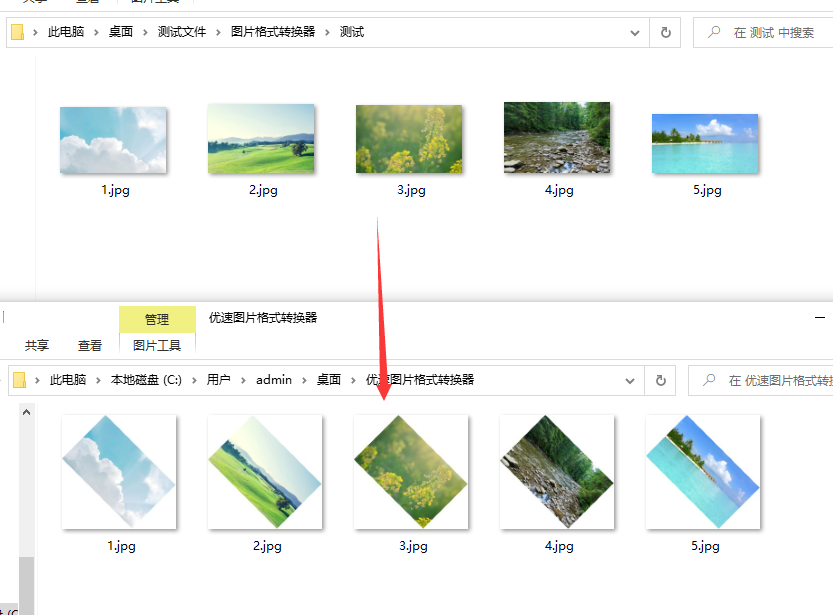Expand upper address bar history dropdown
Viewport: 833px width, 615px height.
pyautogui.click(x=635, y=32)
